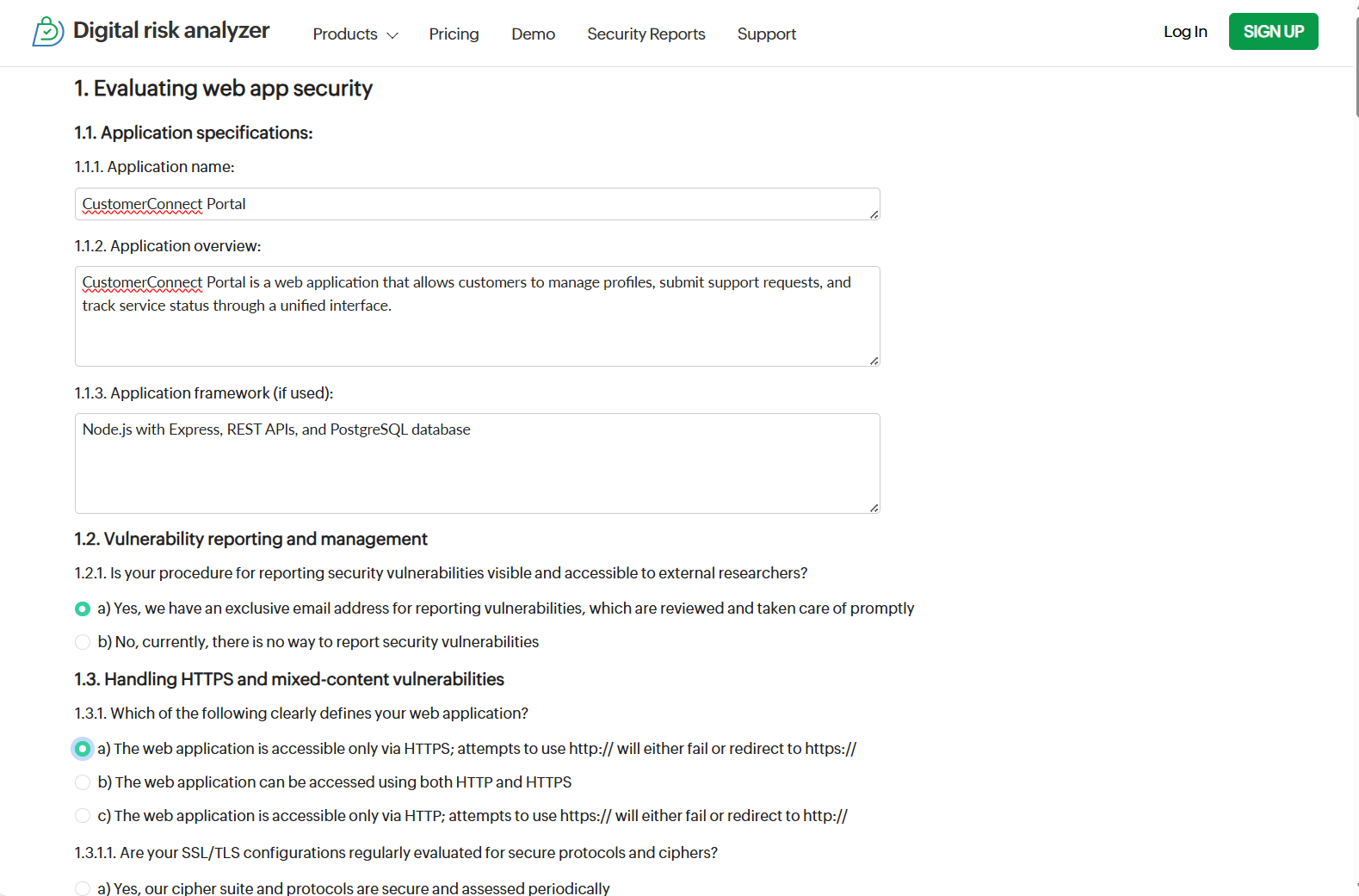1359x896 pixels.
Task: Click the Log In link
Action: click(x=1184, y=32)
